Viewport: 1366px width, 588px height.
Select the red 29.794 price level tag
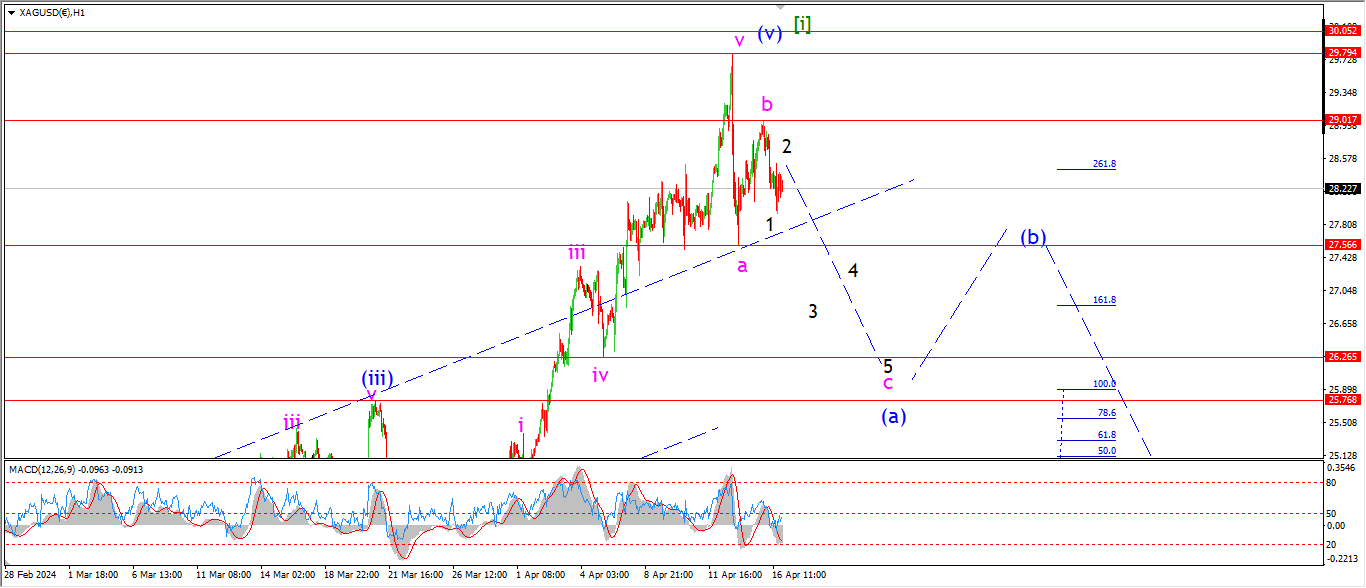click(x=1343, y=52)
